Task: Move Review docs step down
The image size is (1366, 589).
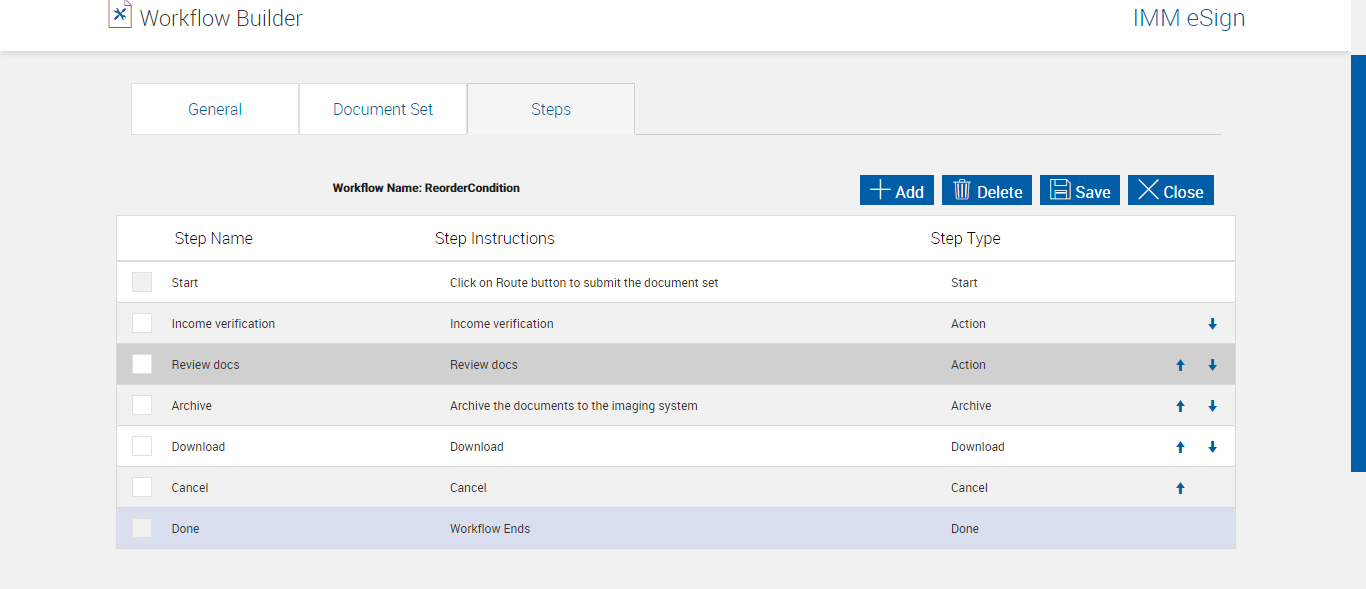Action: click(1212, 365)
